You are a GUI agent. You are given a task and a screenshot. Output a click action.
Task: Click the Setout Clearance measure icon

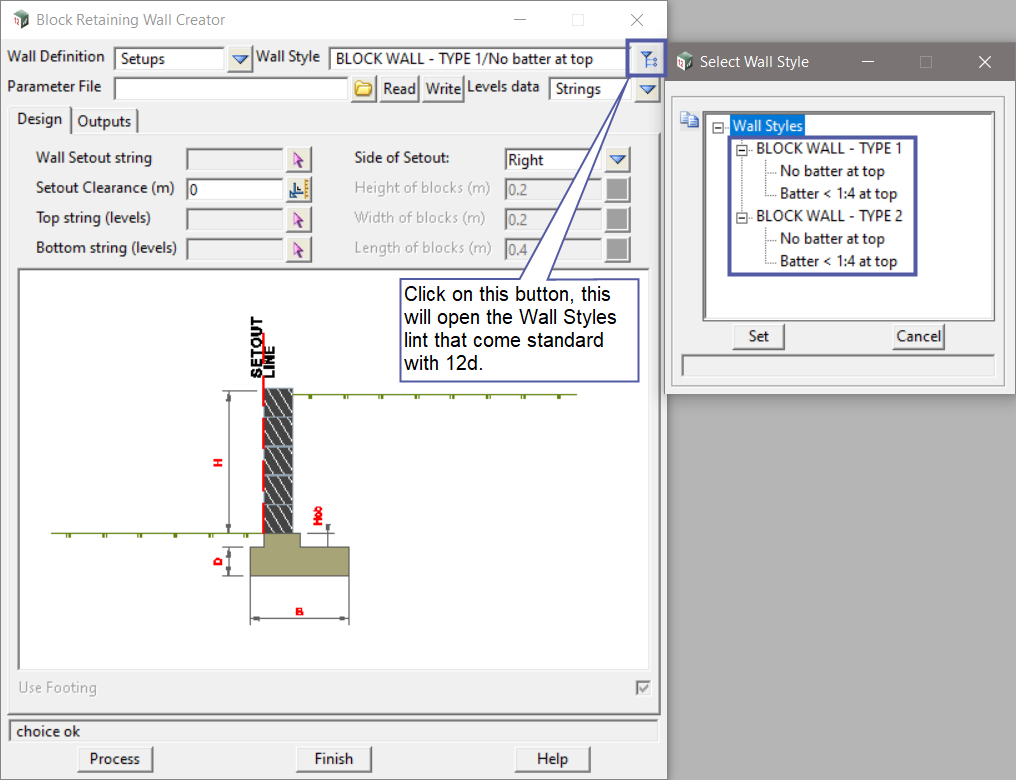click(x=299, y=189)
